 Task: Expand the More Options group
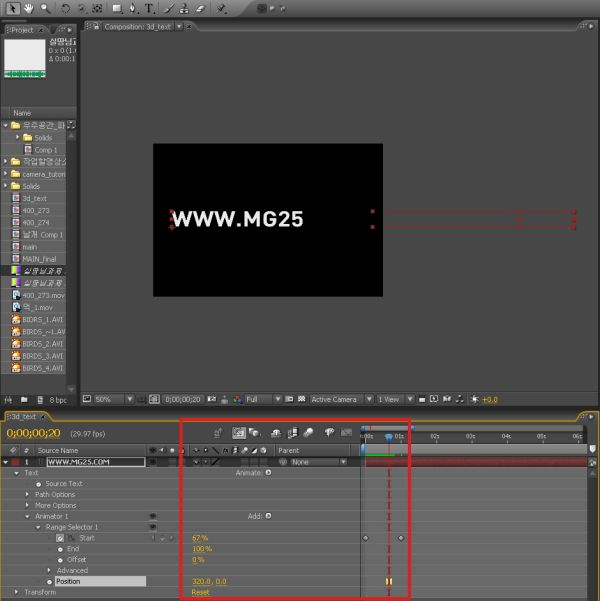pos(27,505)
